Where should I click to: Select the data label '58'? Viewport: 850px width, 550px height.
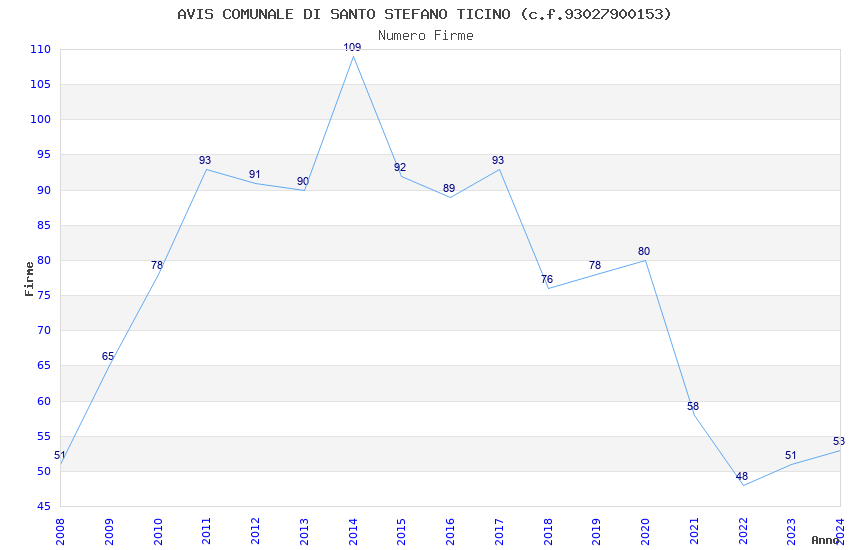[x=693, y=406]
